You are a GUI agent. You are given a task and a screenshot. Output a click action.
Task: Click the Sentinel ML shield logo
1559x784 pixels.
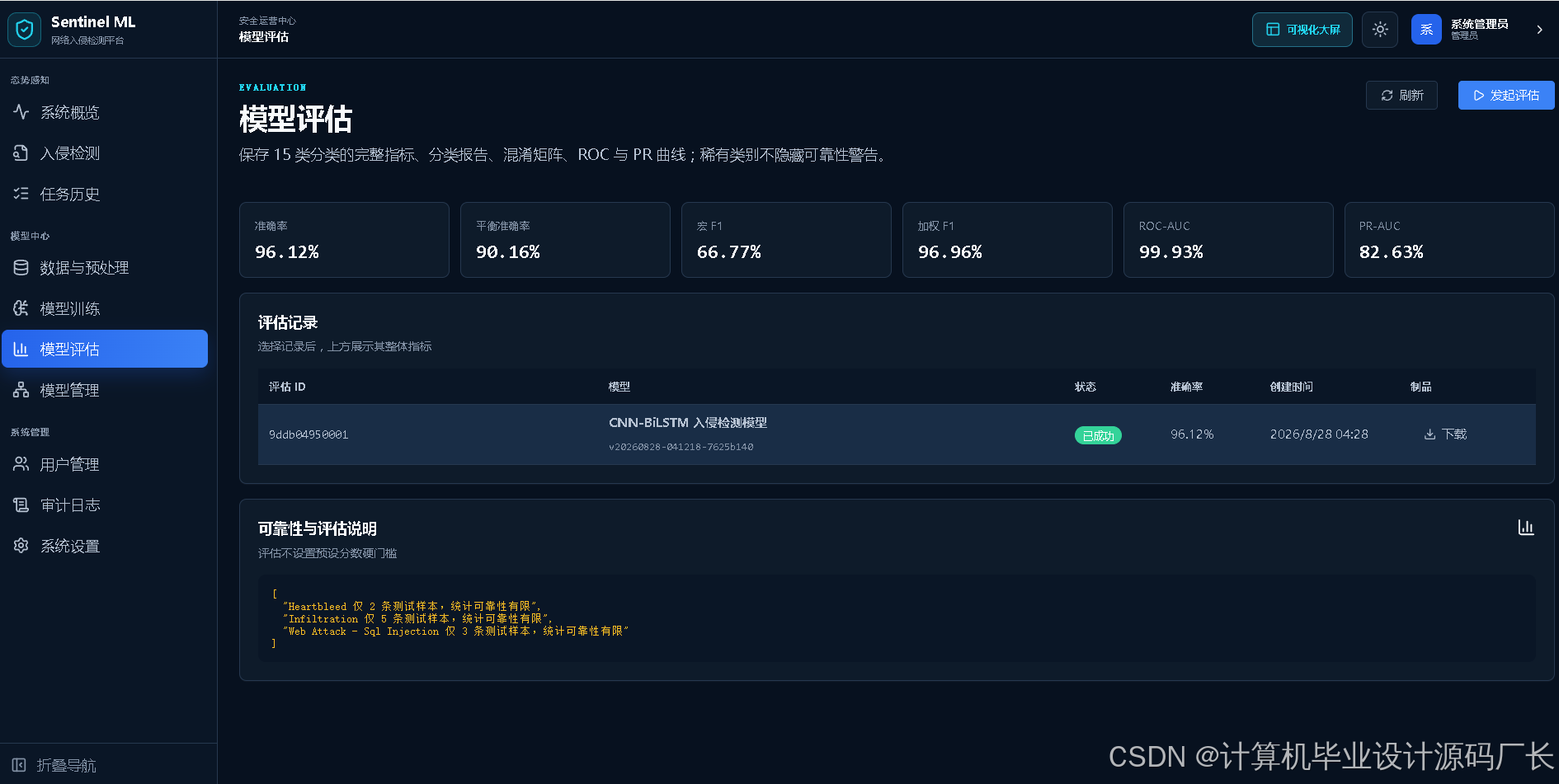pos(25,30)
